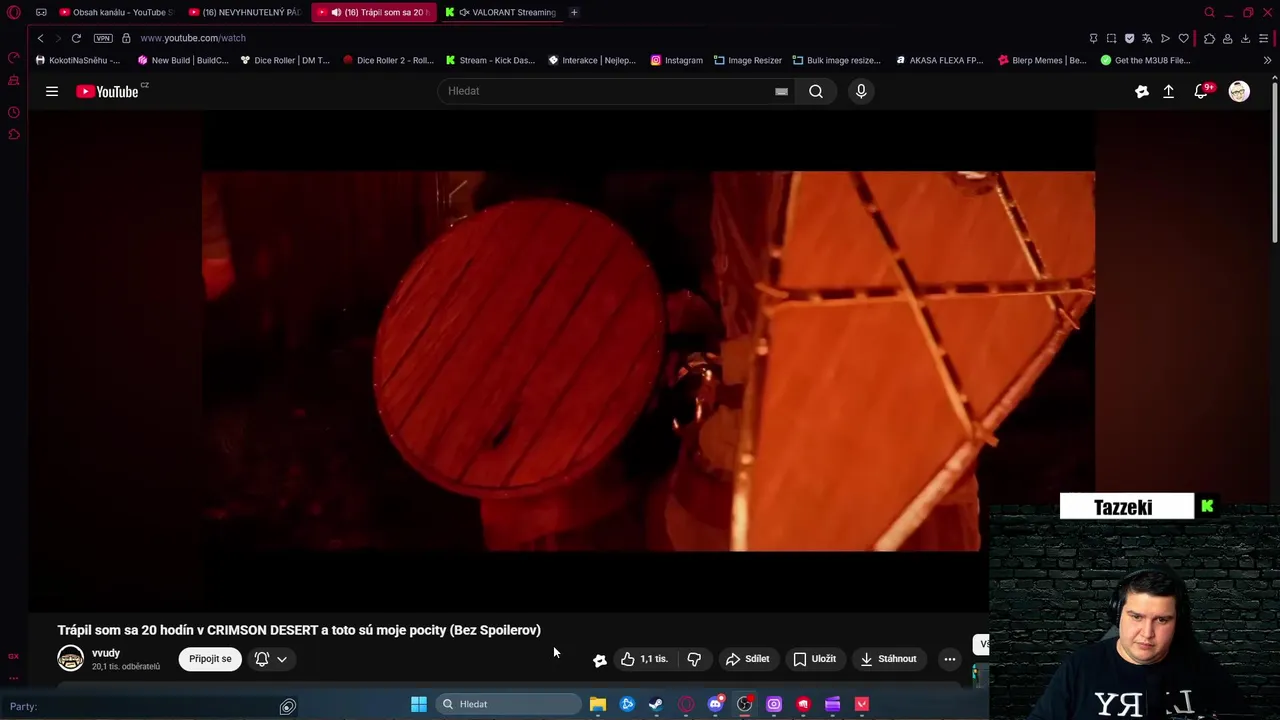
Task: Open vvudy channel avatar
Action: click(x=70, y=659)
